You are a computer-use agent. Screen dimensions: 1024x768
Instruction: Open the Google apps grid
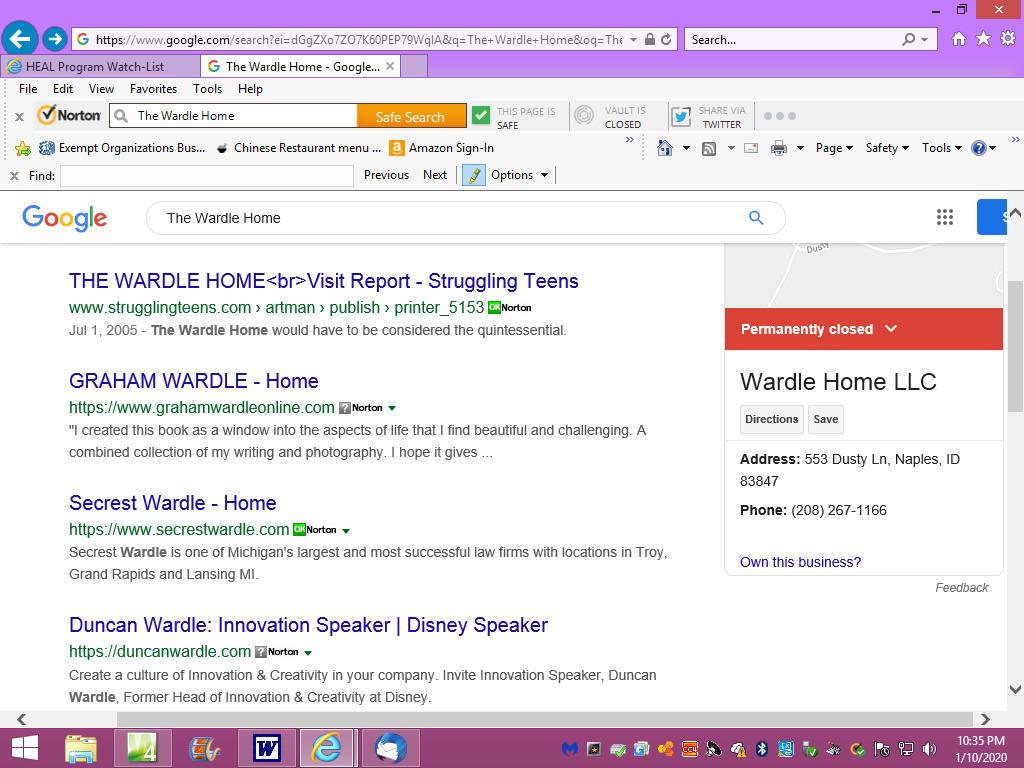[x=944, y=217]
